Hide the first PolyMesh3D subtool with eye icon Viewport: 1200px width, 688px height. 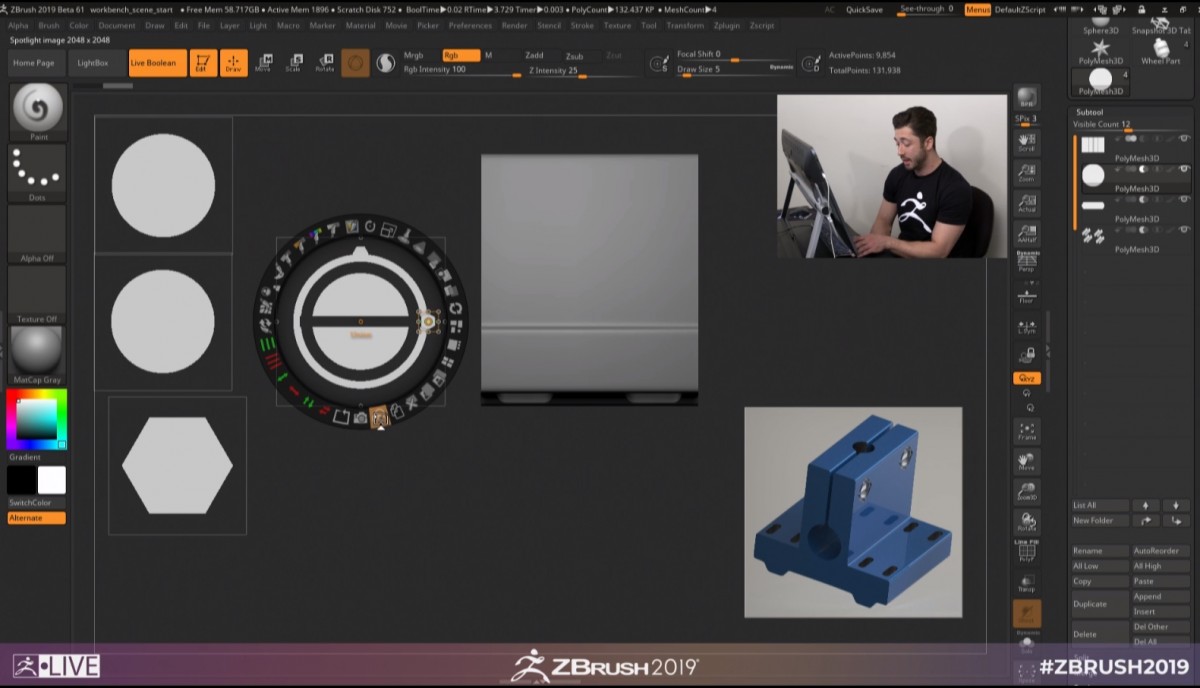pos(1184,139)
